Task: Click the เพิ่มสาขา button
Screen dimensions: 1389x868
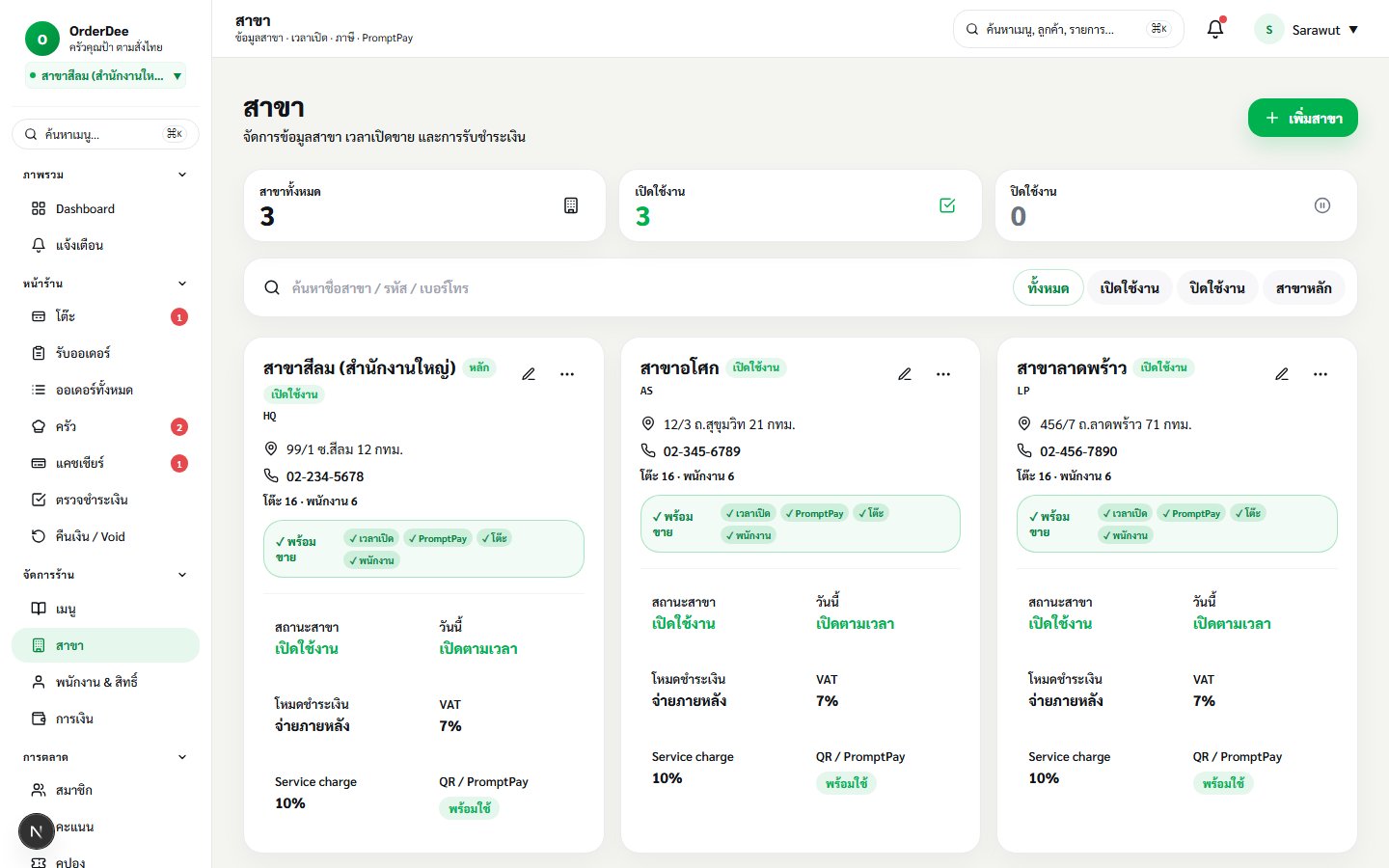Action: pyautogui.click(x=1302, y=118)
